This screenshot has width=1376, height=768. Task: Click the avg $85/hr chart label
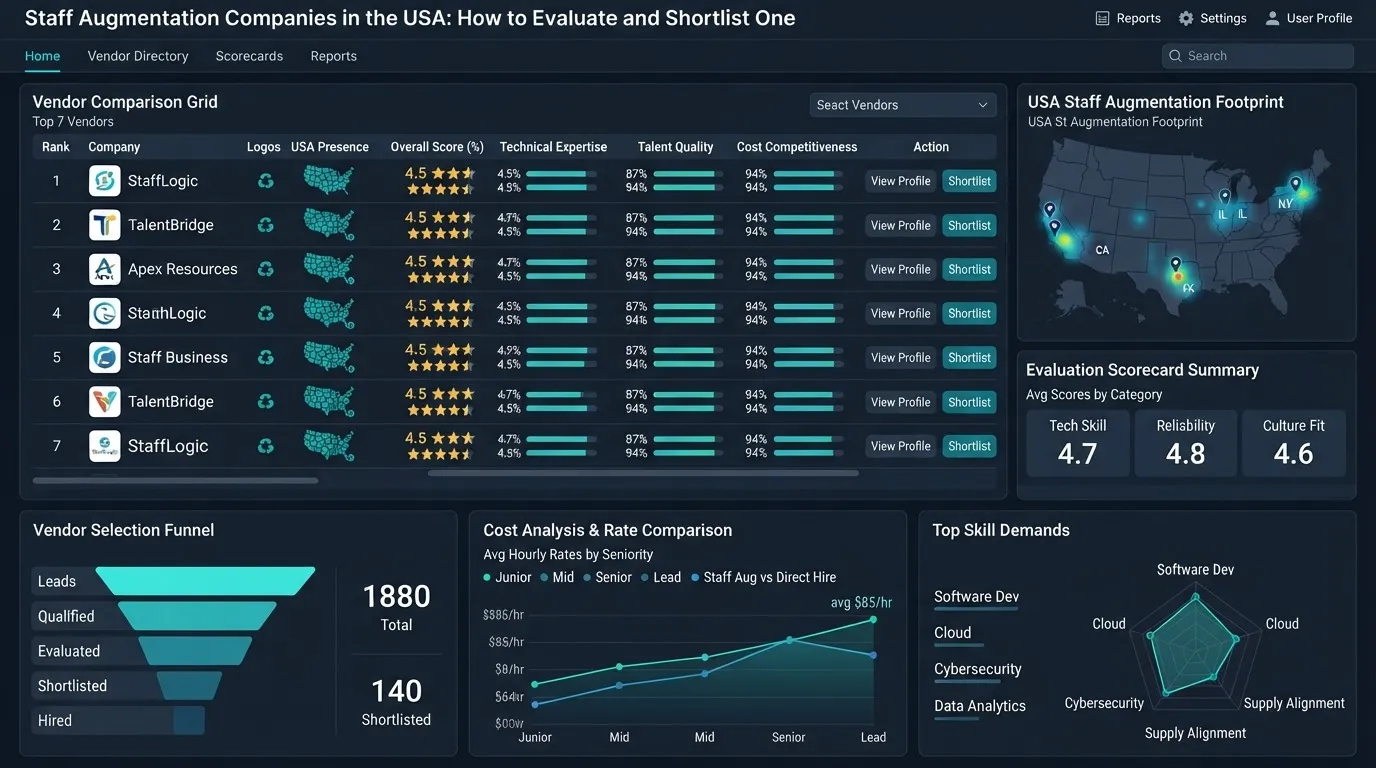click(861, 602)
